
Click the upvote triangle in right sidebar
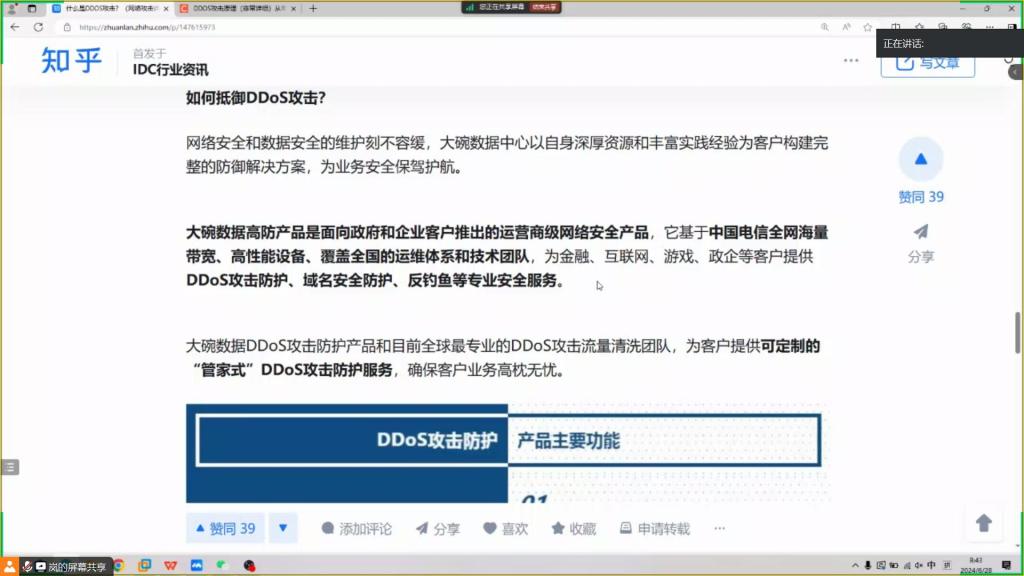[921, 158]
